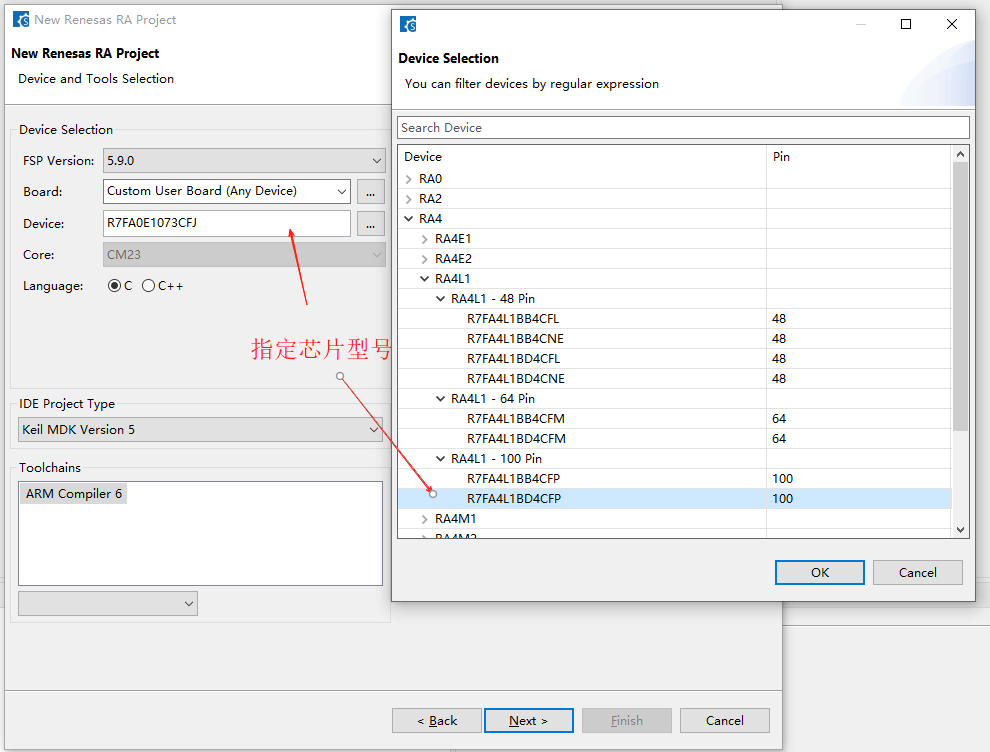Select ARM Compiler 6 toolchain
The height and width of the screenshot is (752, 990).
(x=74, y=494)
